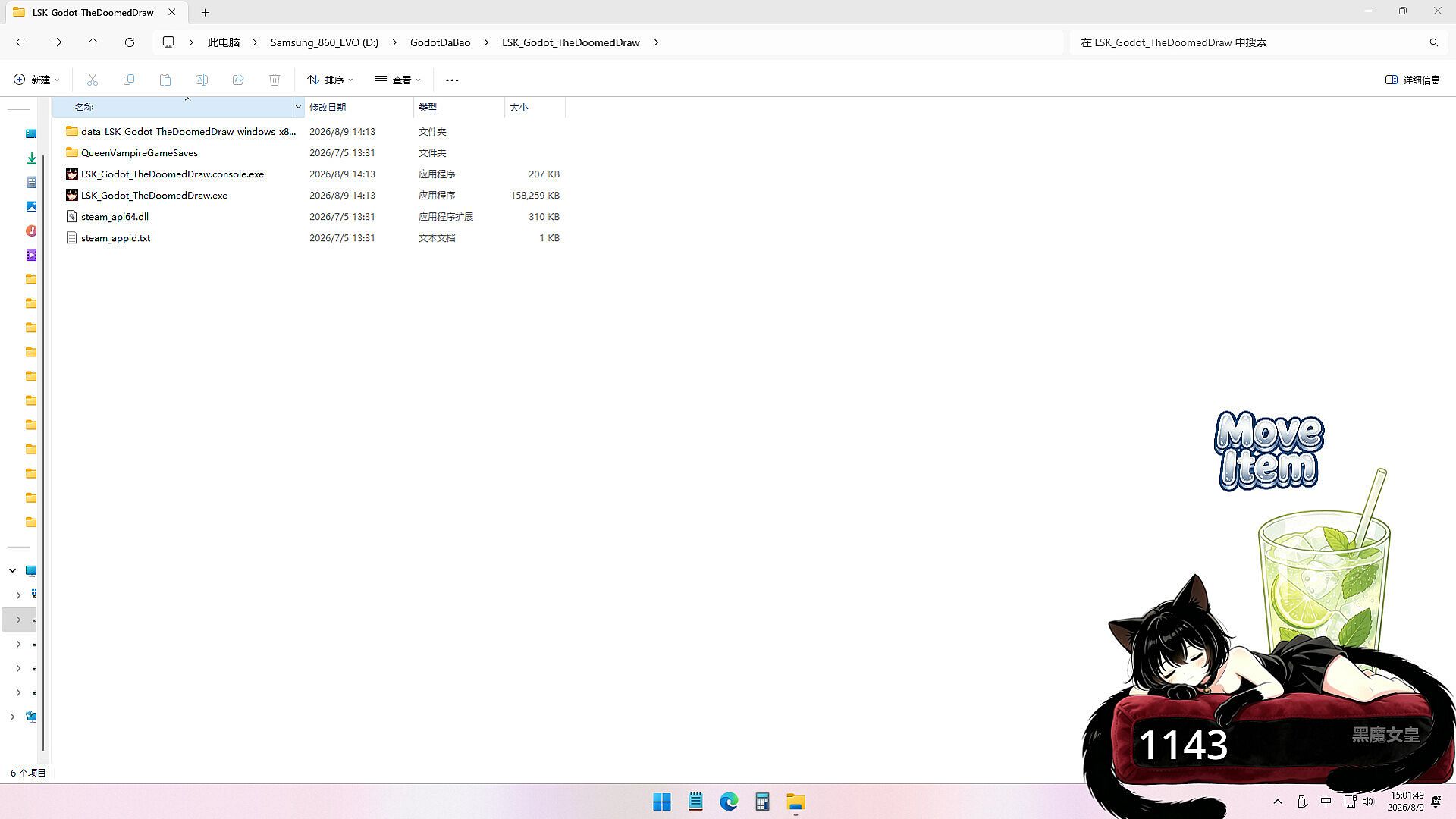Sort files by 名称 column header
This screenshot has height=819, width=1456.
coord(173,107)
